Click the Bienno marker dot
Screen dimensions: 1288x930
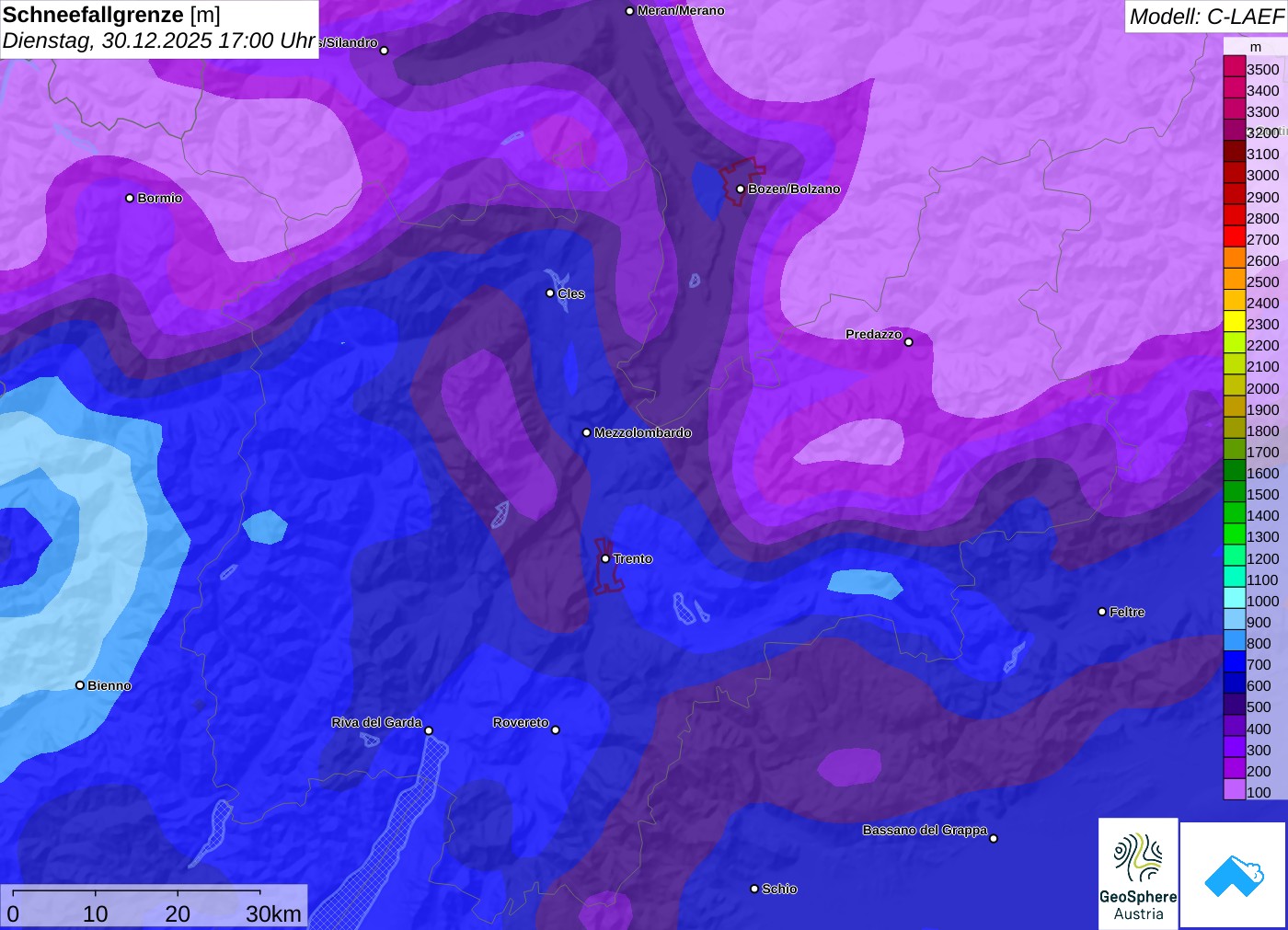click(80, 685)
